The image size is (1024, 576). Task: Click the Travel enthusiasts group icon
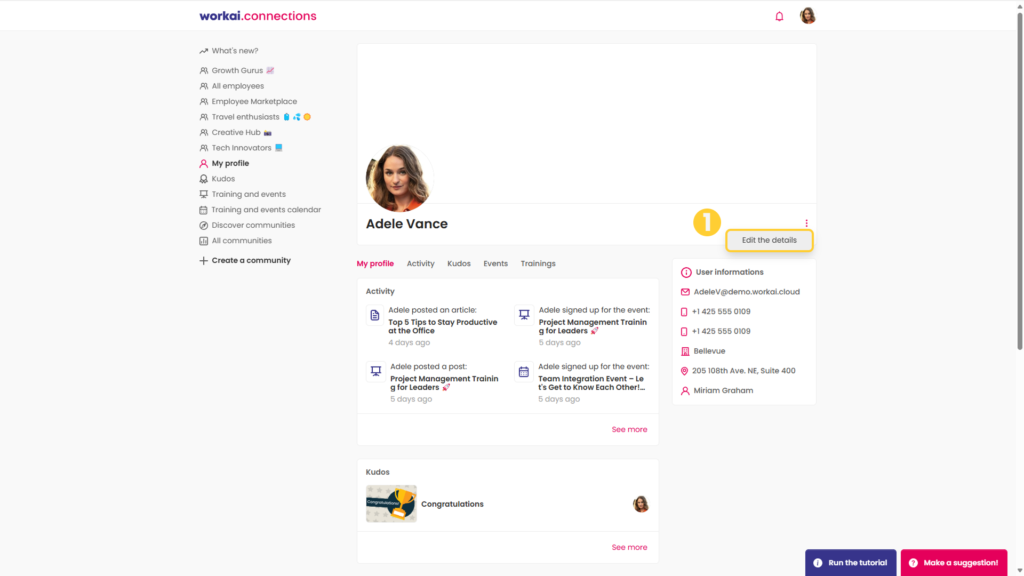(204, 117)
